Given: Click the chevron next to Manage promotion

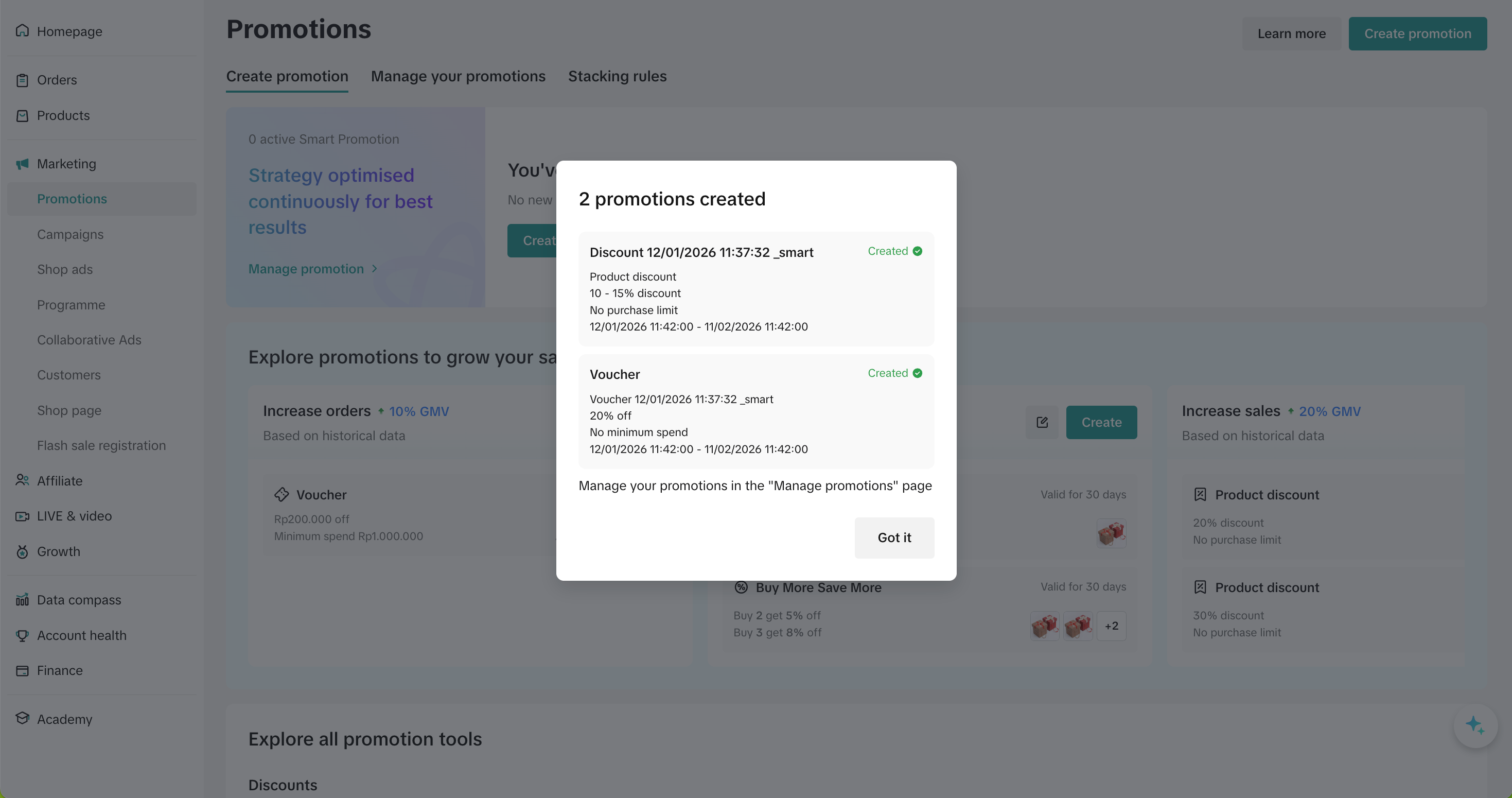Looking at the screenshot, I should click(375, 269).
